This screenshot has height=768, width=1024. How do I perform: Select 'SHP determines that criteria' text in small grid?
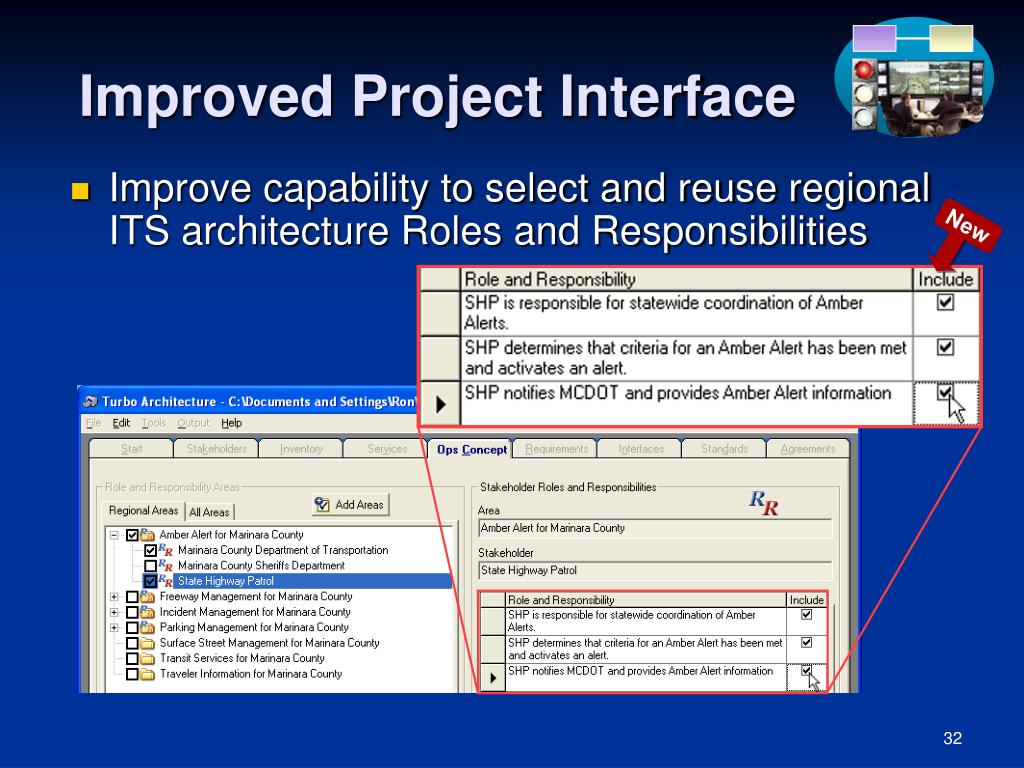tap(645, 648)
